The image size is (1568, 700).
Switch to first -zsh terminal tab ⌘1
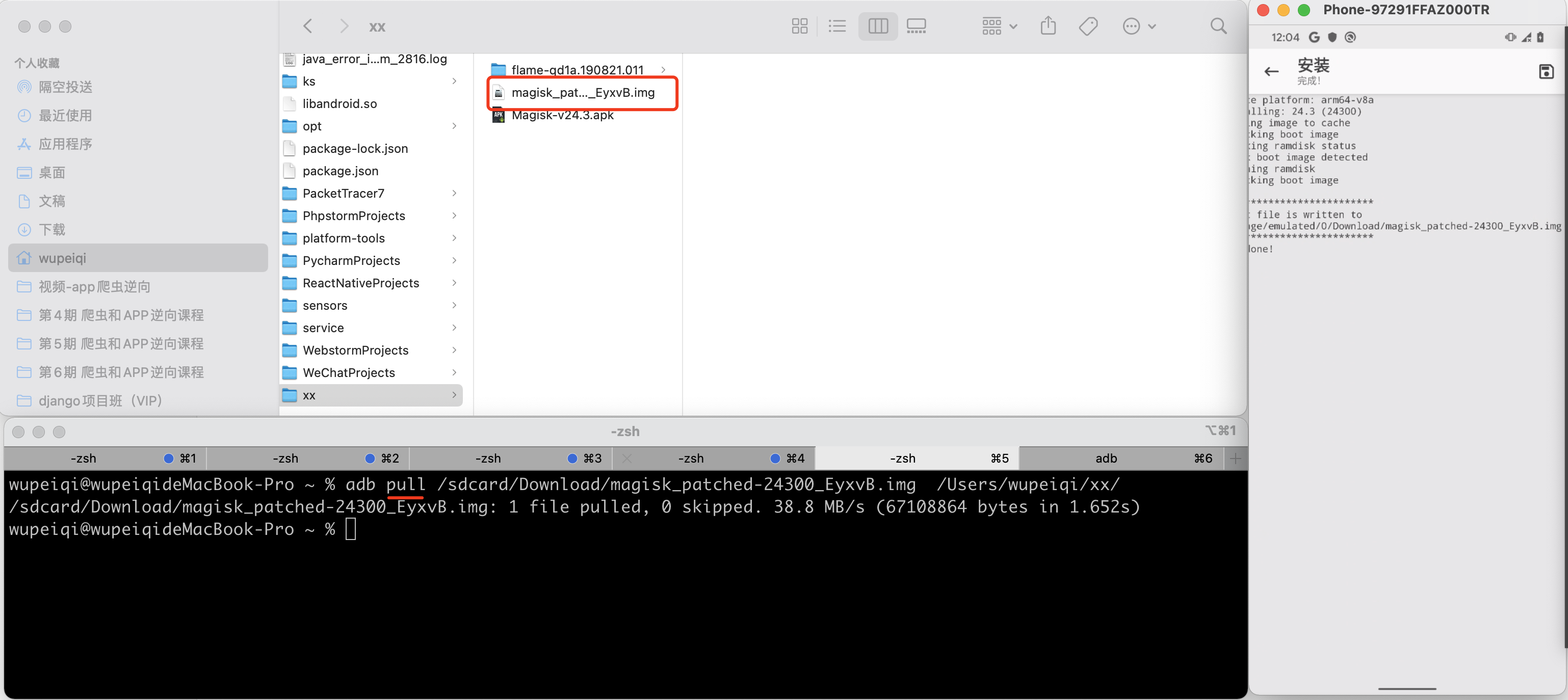(x=106, y=458)
